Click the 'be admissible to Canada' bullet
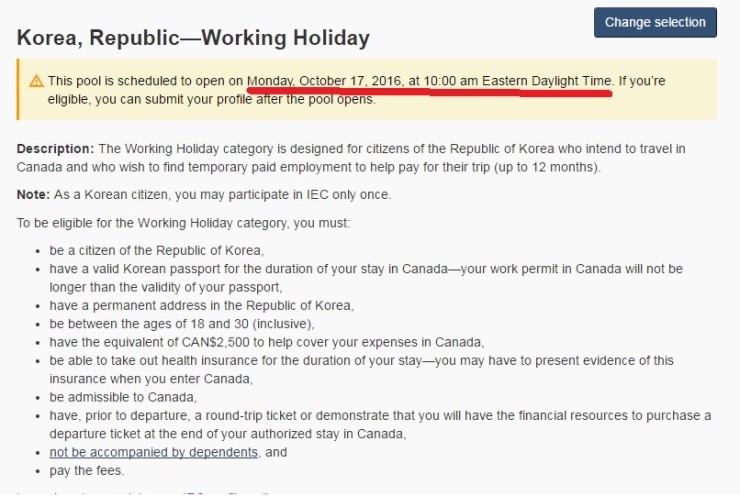This screenshot has height=496, width=740. (123, 397)
